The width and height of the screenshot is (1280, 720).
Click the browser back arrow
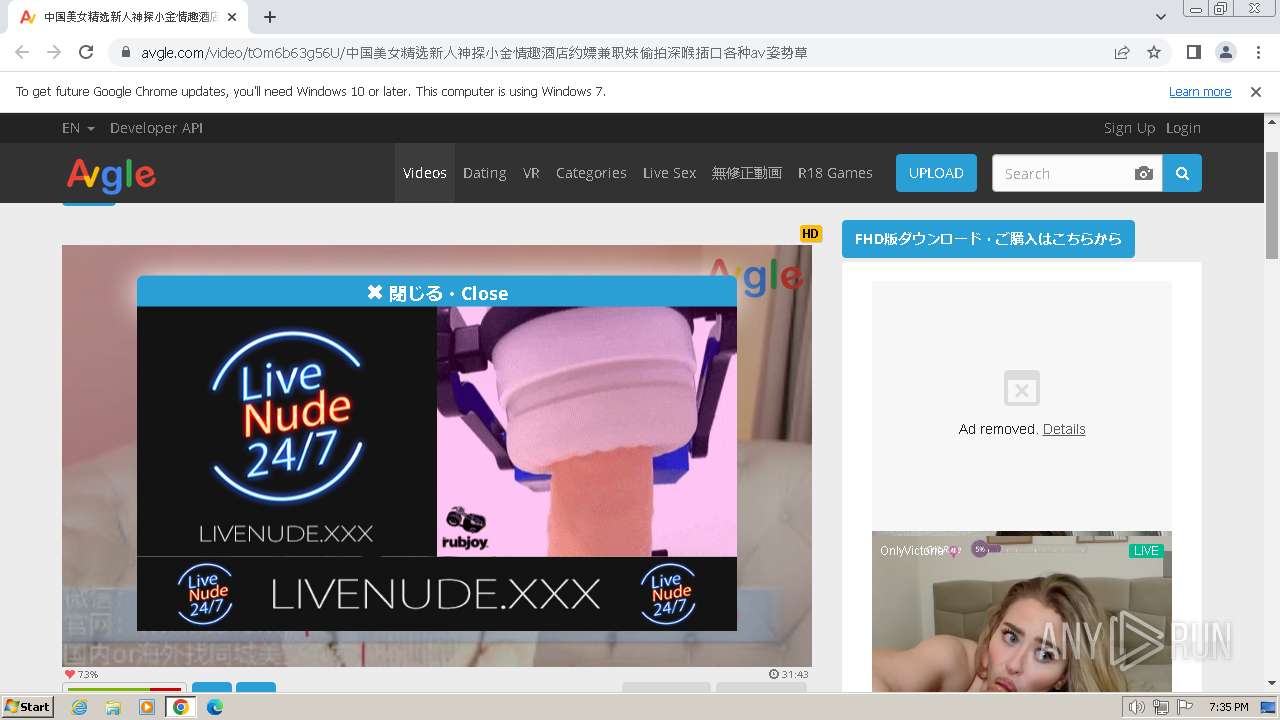(22, 52)
